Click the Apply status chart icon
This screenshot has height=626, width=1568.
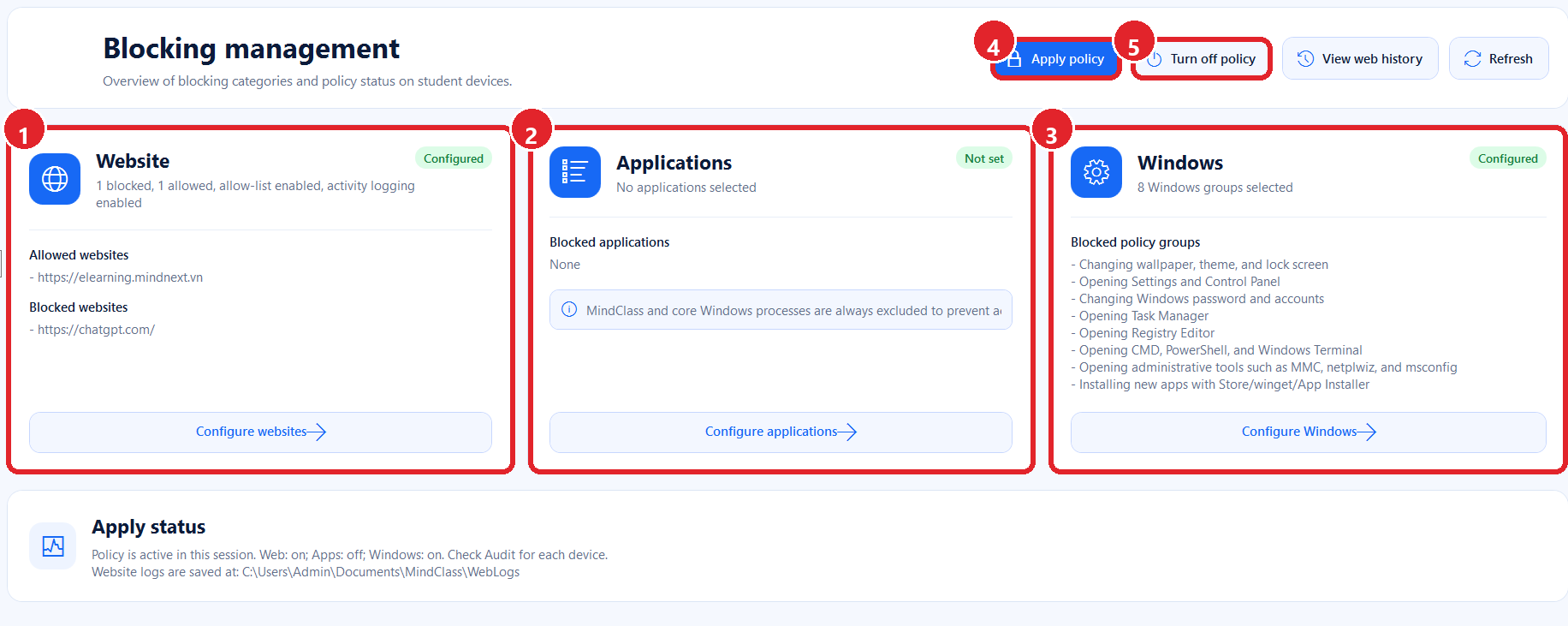(x=53, y=546)
